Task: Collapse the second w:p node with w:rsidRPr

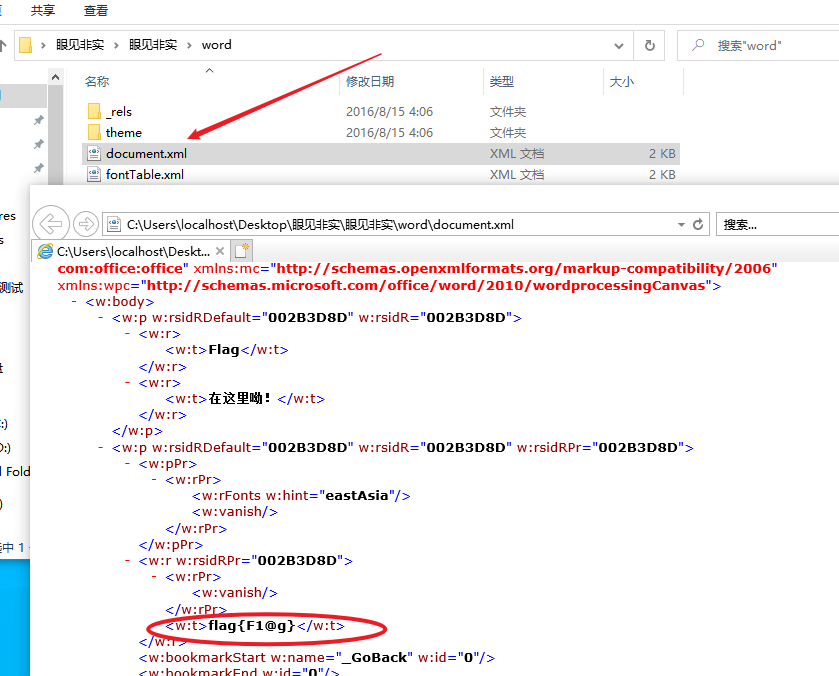Action: (x=101, y=447)
